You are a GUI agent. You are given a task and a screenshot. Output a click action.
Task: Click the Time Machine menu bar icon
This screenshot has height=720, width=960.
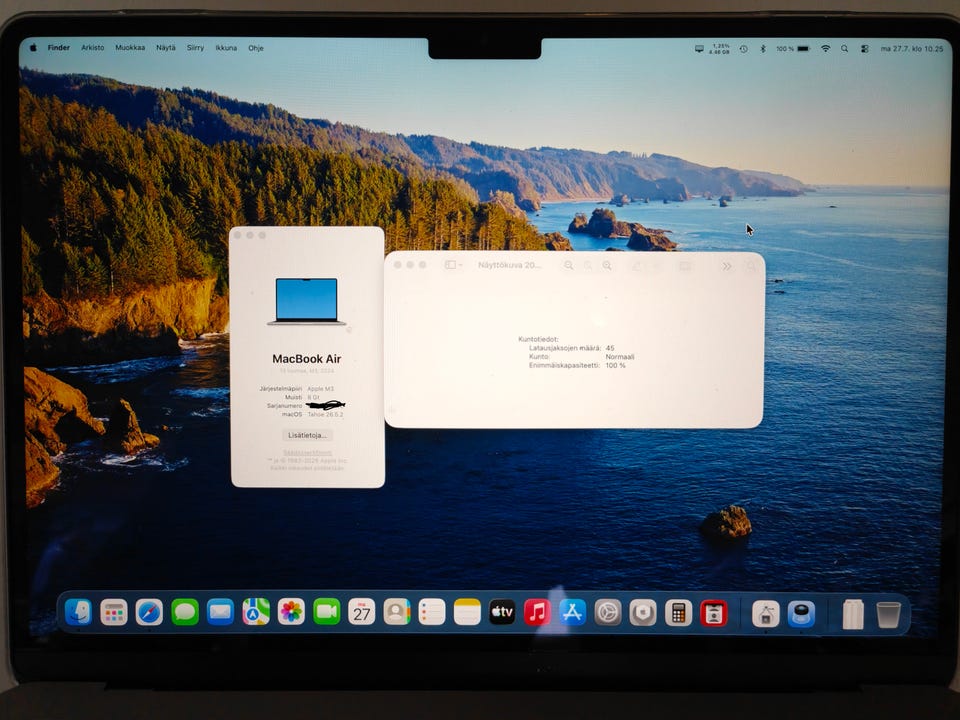point(743,48)
